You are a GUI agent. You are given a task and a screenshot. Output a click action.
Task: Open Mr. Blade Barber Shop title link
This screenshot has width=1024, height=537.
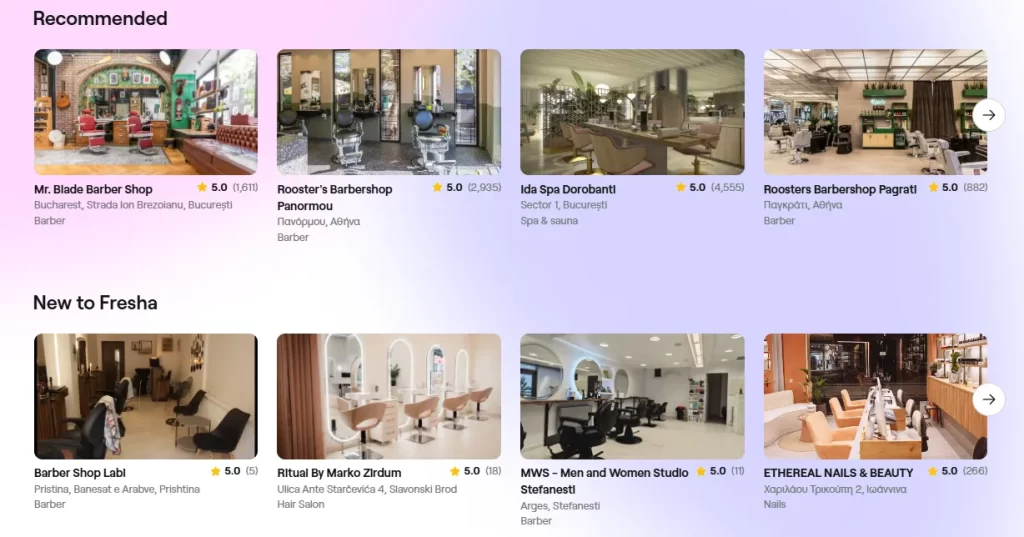[x=93, y=189]
